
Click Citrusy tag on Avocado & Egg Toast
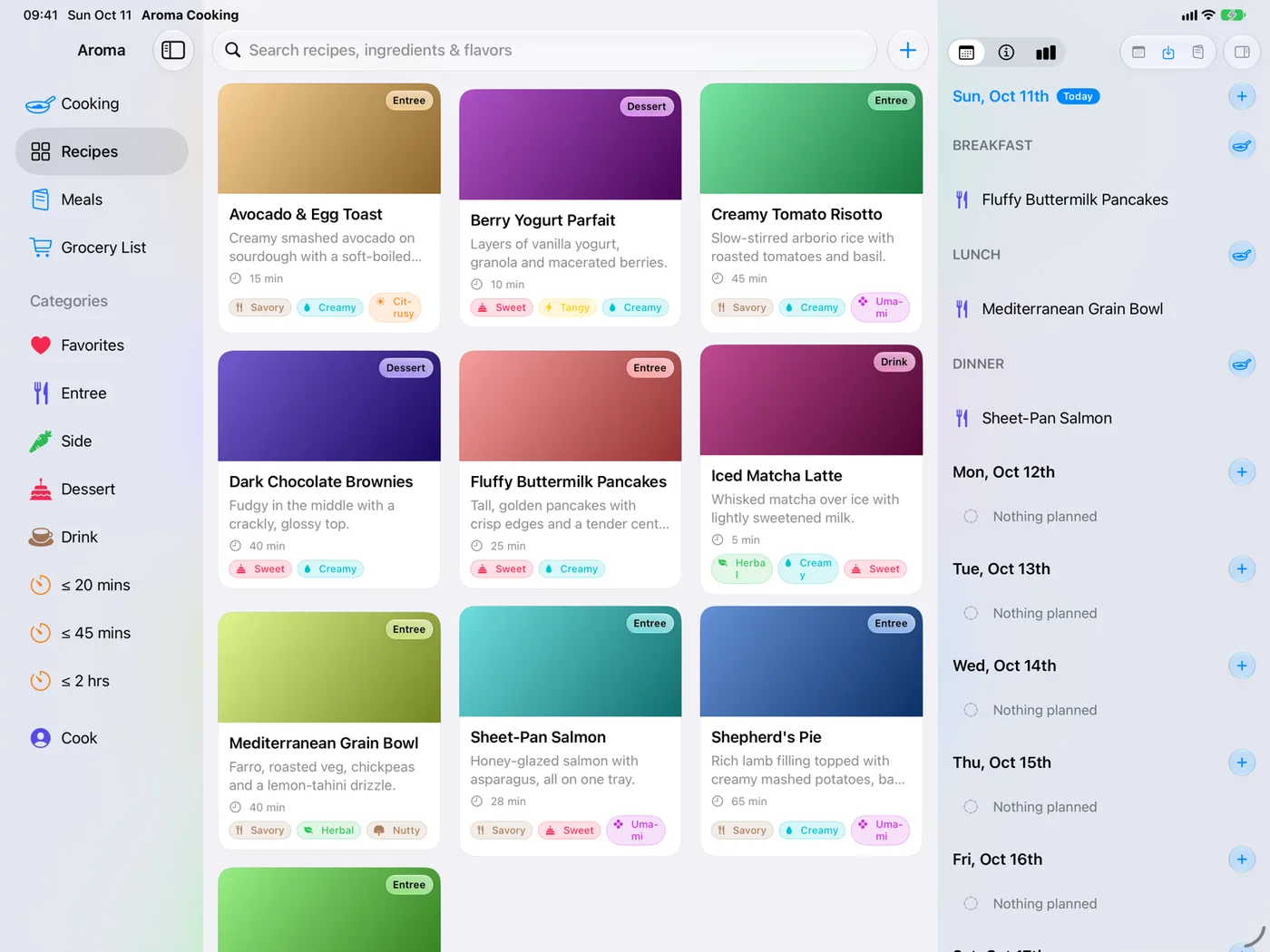tap(395, 308)
